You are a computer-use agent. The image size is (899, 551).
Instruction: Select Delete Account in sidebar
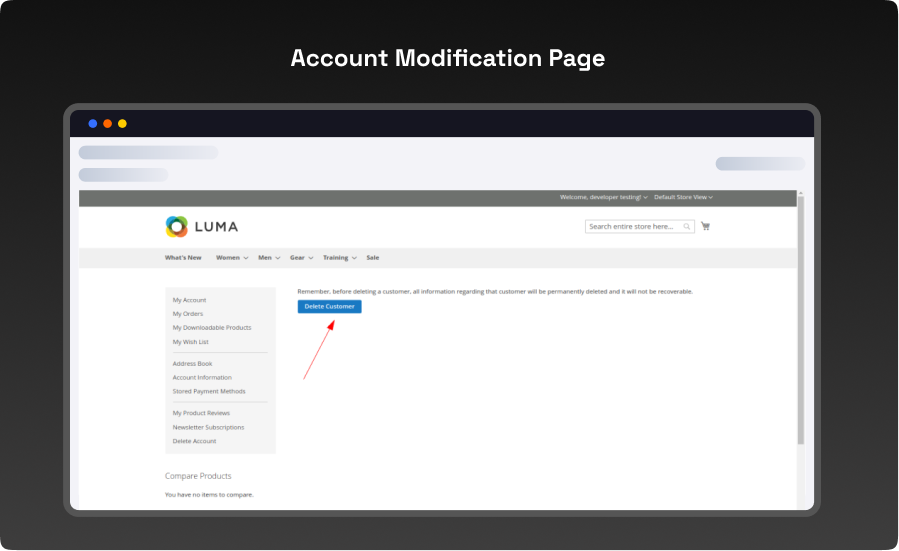(194, 441)
